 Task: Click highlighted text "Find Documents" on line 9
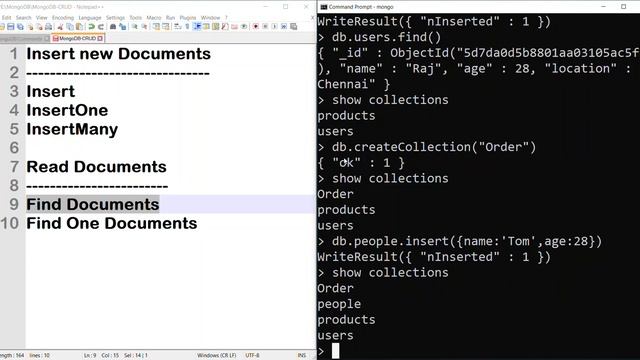[x=93, y=204]
